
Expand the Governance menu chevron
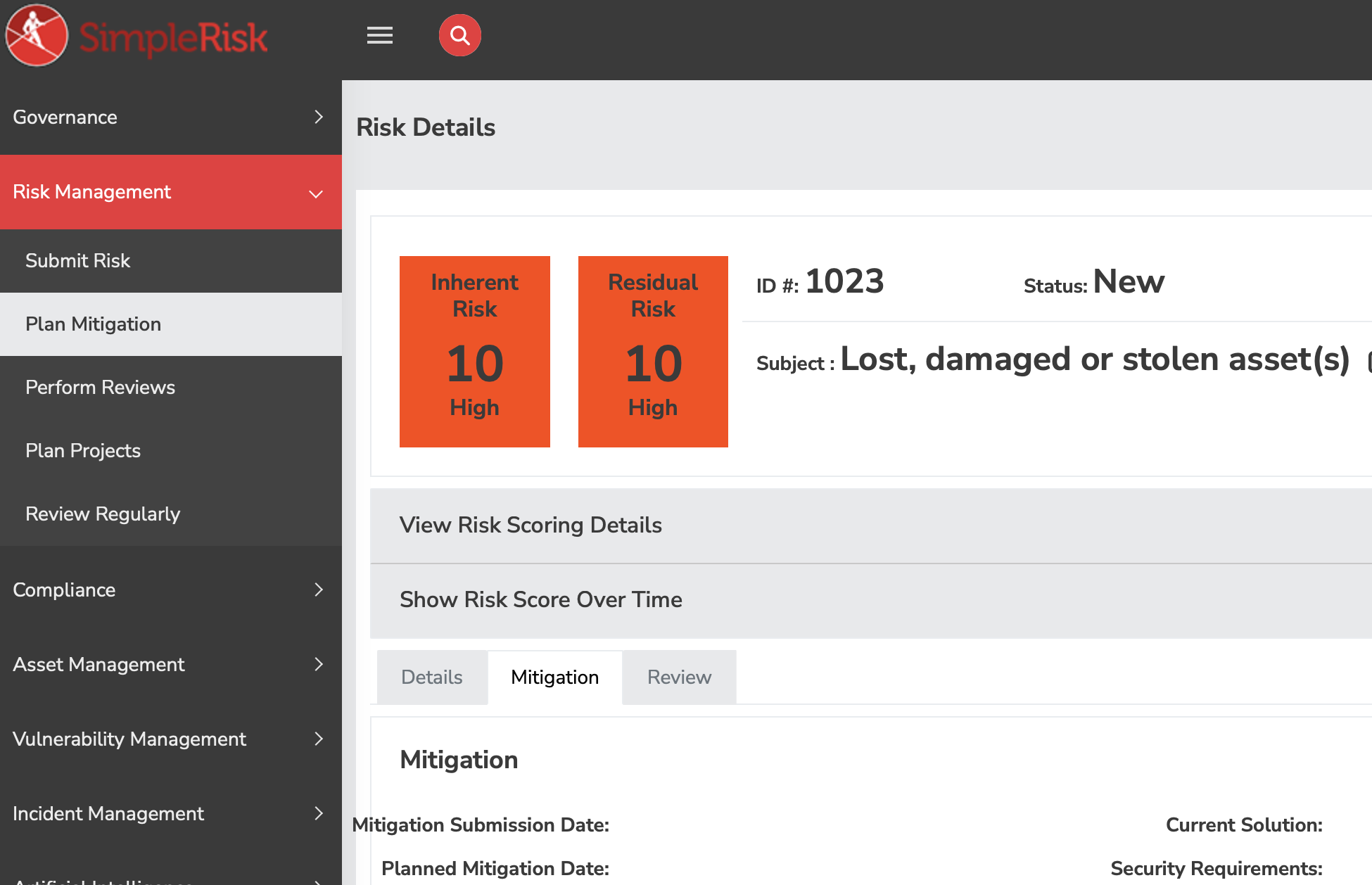[319, 117]
